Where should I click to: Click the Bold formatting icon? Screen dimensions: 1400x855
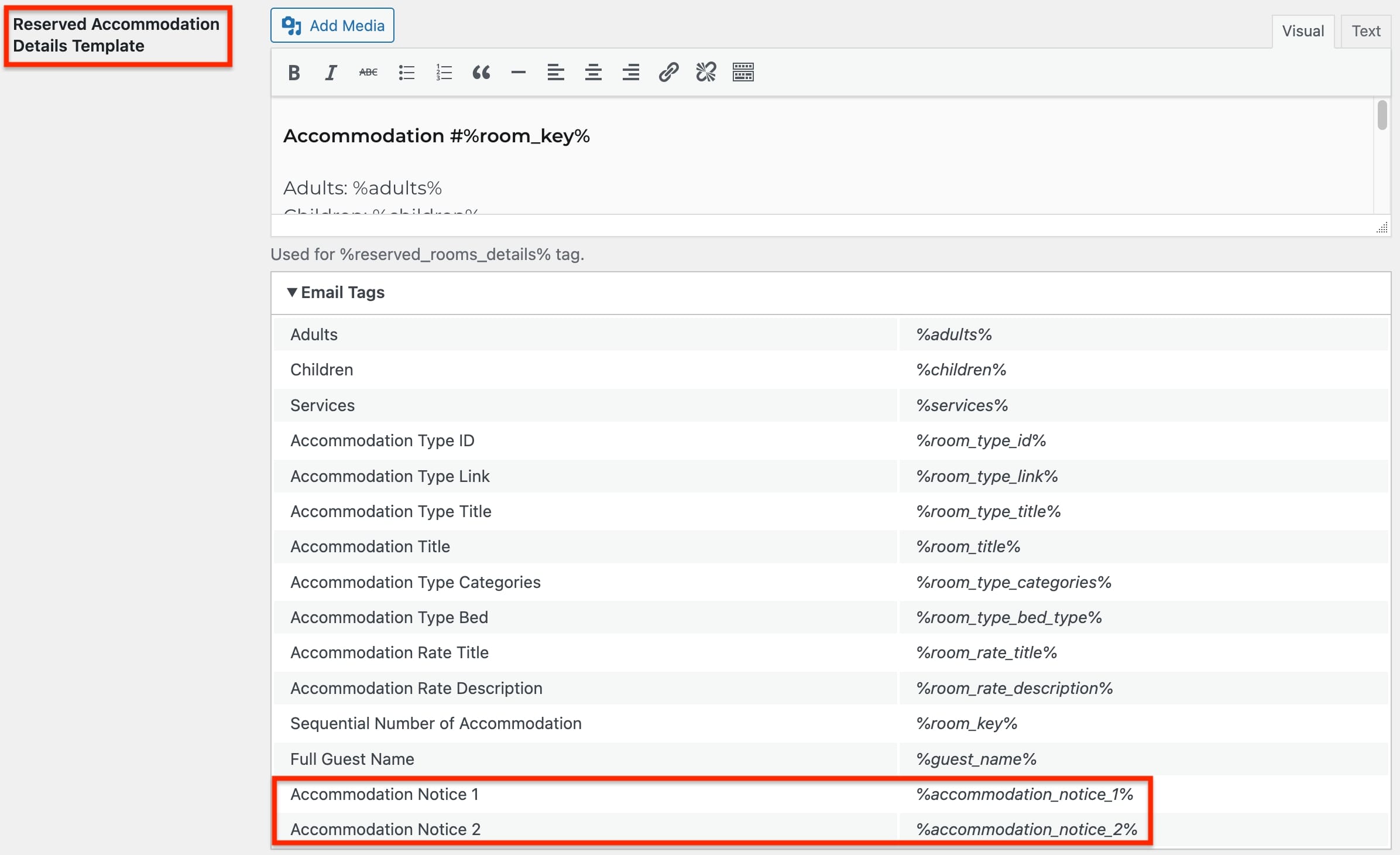(293, 72)
